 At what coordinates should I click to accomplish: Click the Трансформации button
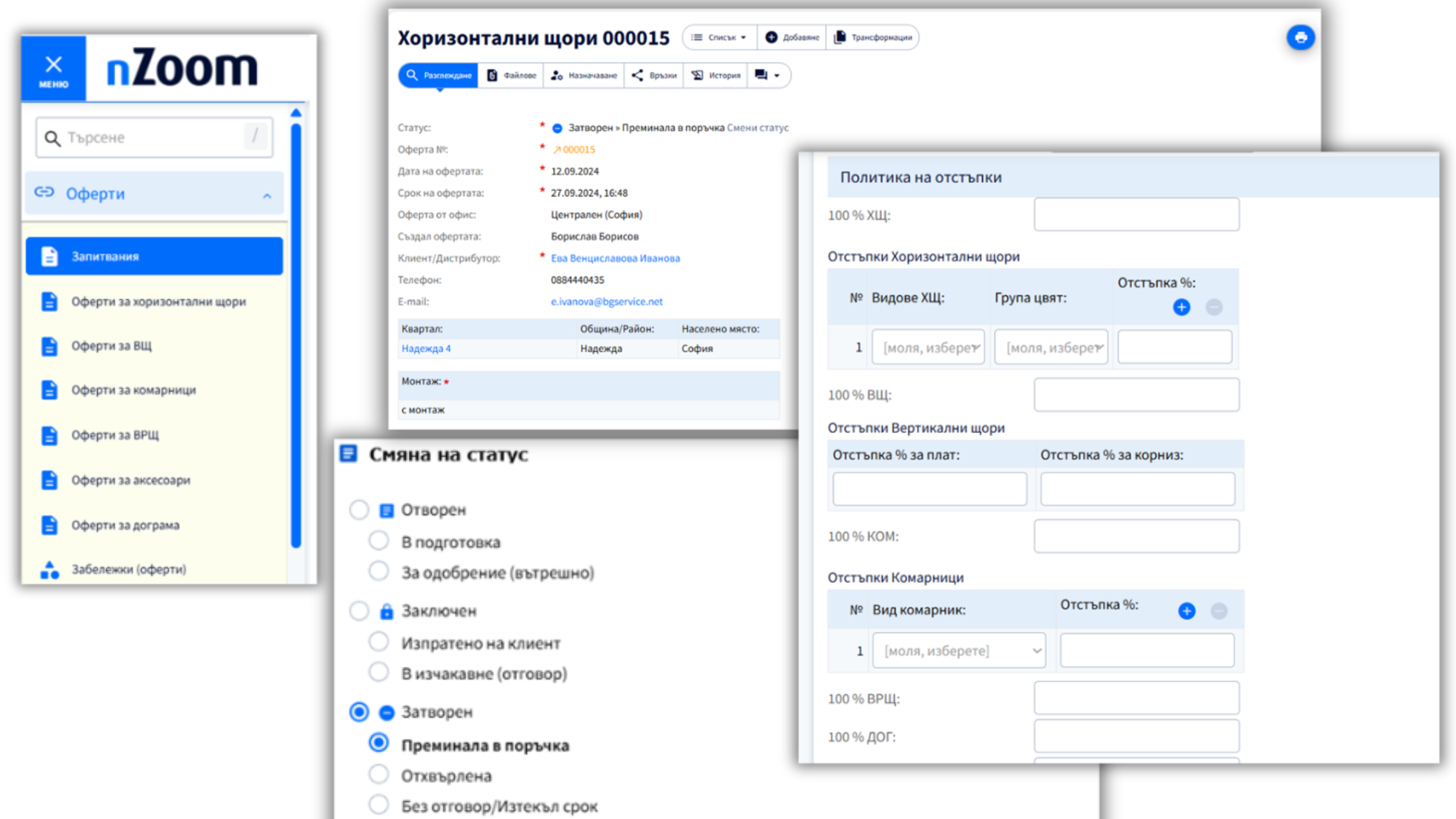(873, 37)
